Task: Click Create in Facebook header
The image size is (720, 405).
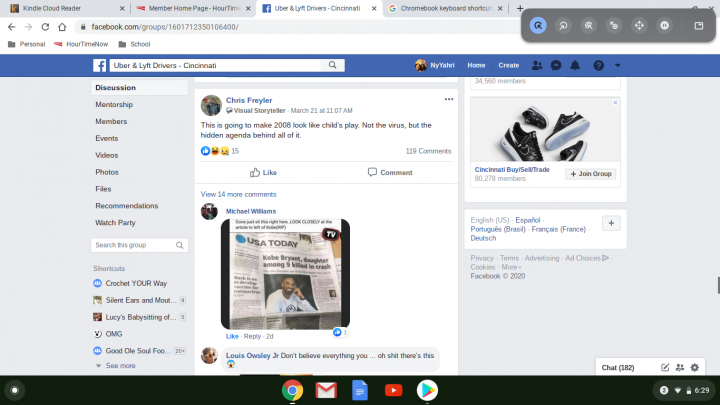Action: 509,65
